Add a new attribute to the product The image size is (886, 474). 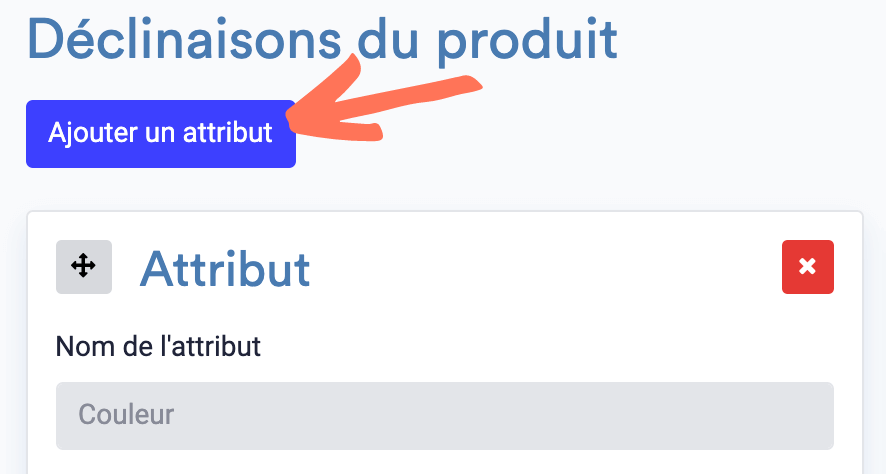click(161, 134)
